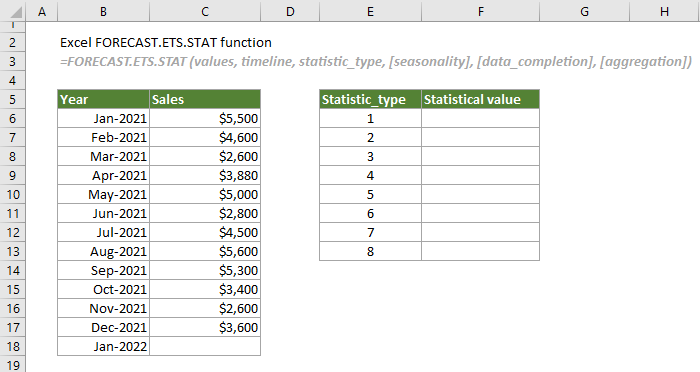Select the $4,600 sales cell
Screen dimensions: 700x372
coord(205,137)
